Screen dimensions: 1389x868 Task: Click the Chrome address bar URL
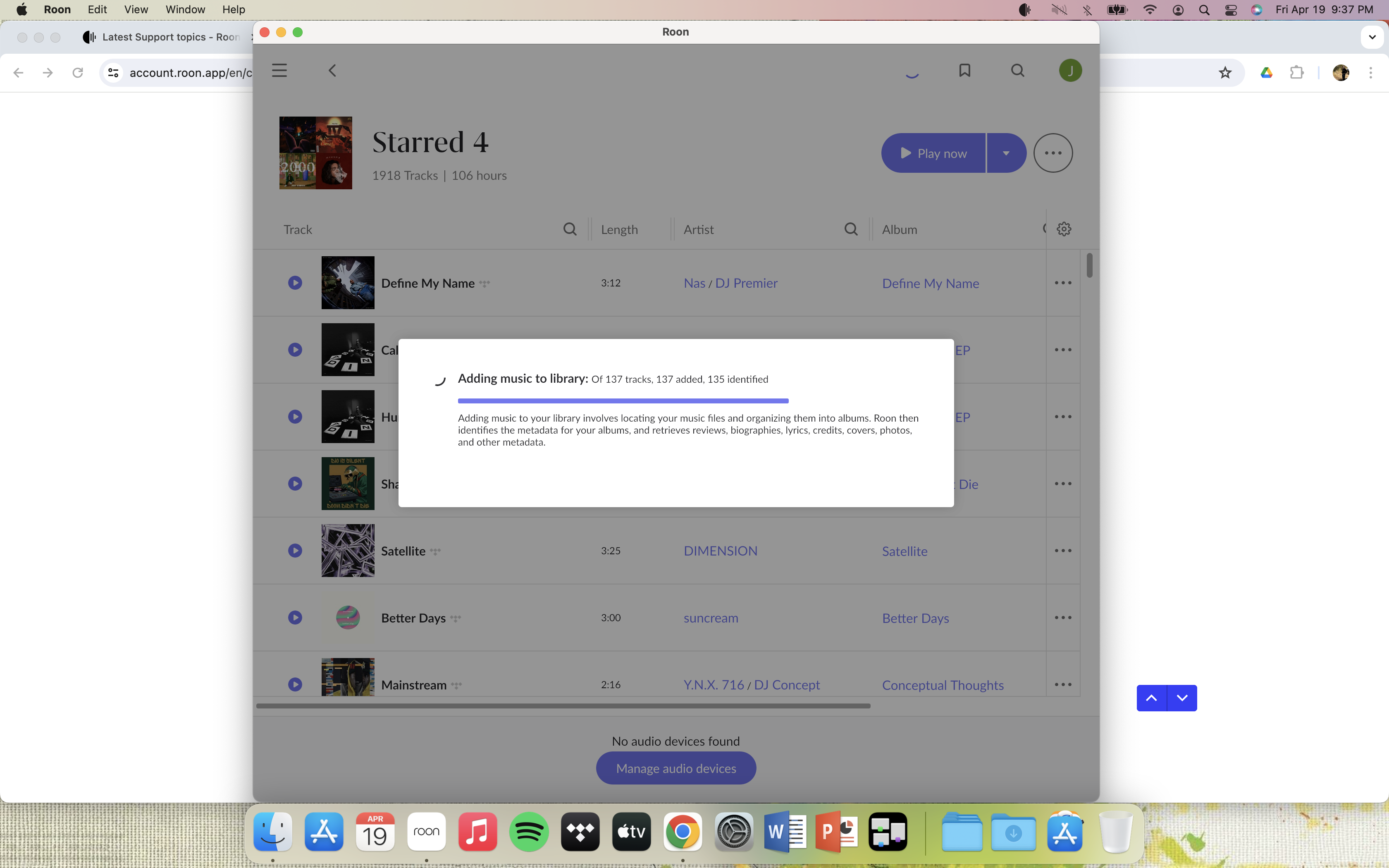[x=191, y=73]
